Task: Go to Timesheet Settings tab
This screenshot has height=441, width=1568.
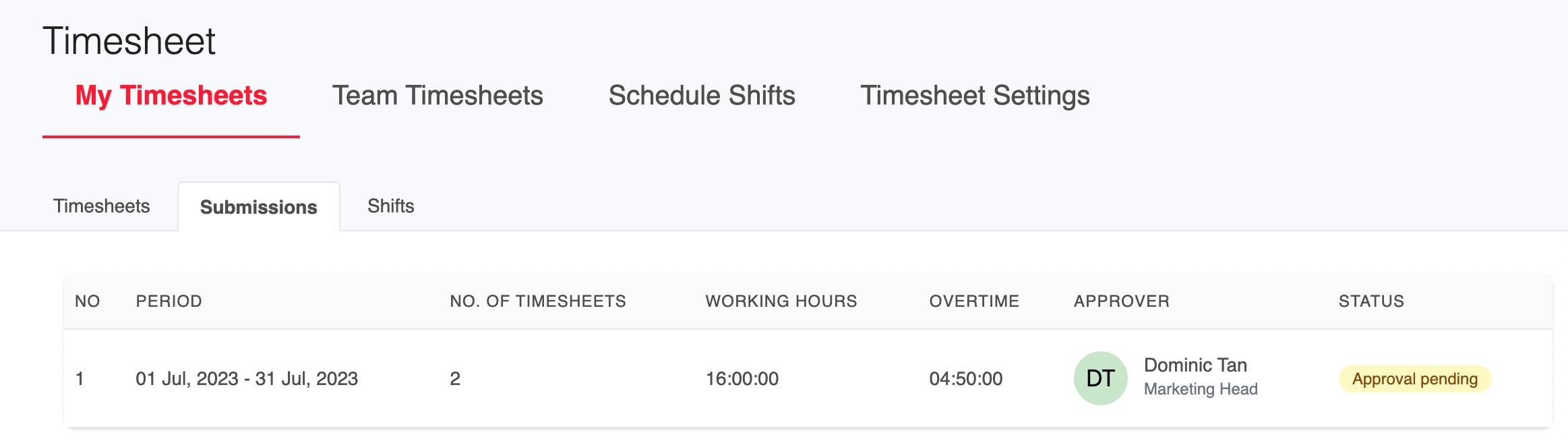Action: click(975, 96)
